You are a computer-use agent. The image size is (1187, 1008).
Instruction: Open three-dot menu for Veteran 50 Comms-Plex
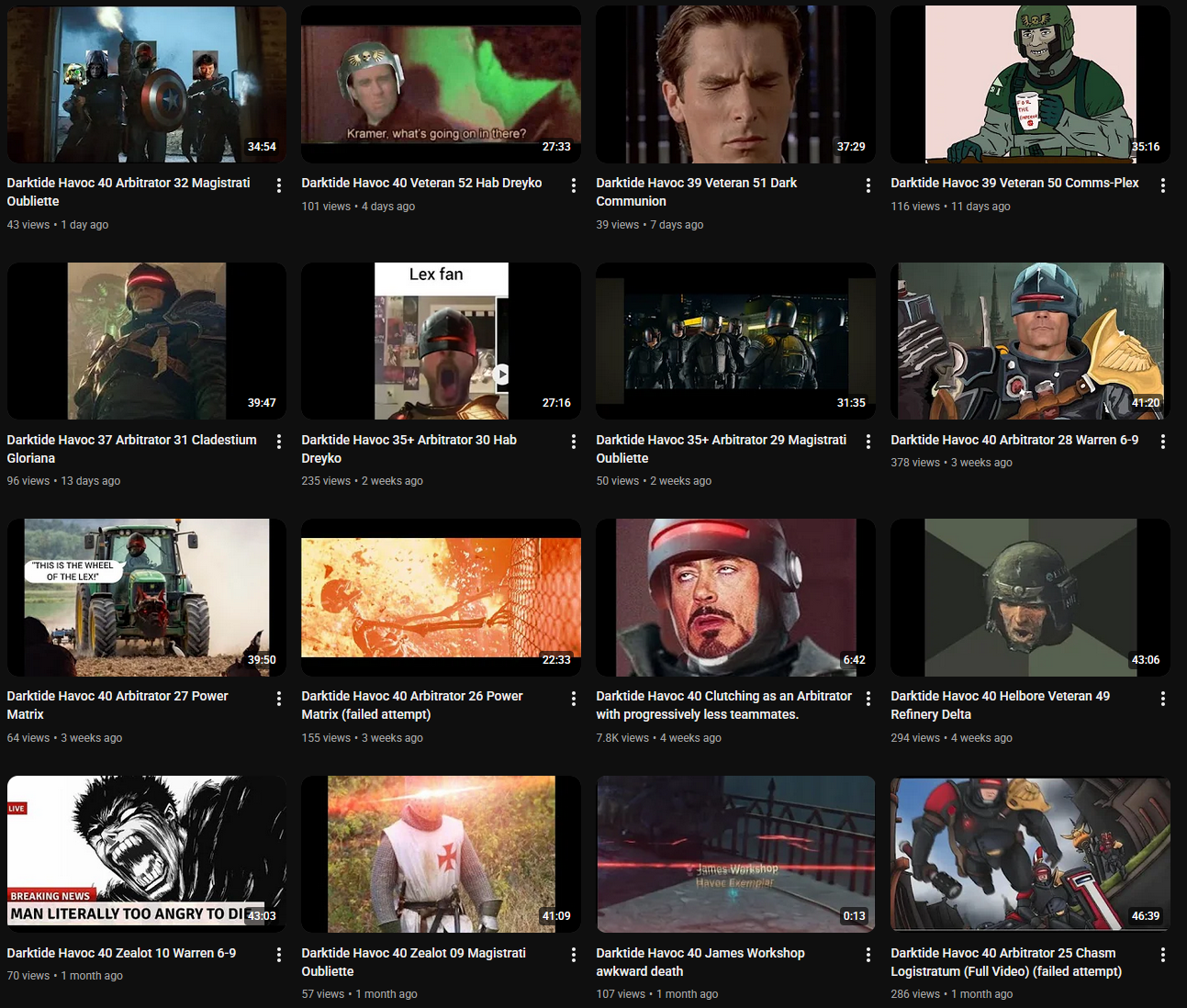coord(1163,185)
